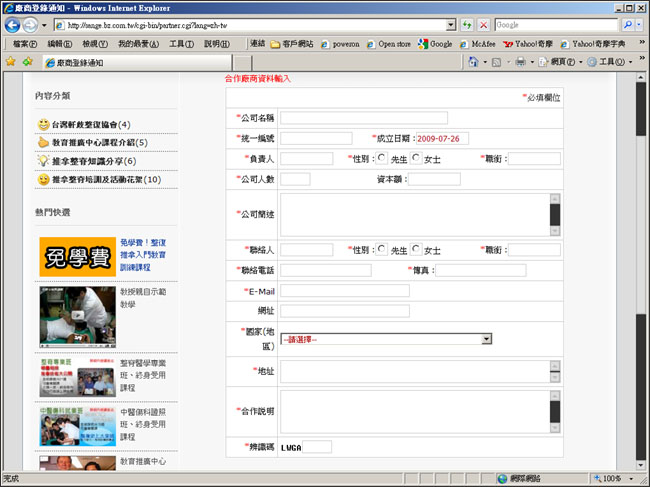Click the Stop loading X icon
650x487 pixels.
pyautogui.click(x=483, y=25)
